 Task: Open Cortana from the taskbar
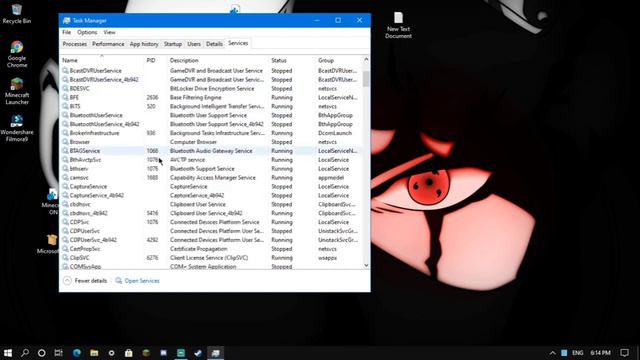coord(42,353)
